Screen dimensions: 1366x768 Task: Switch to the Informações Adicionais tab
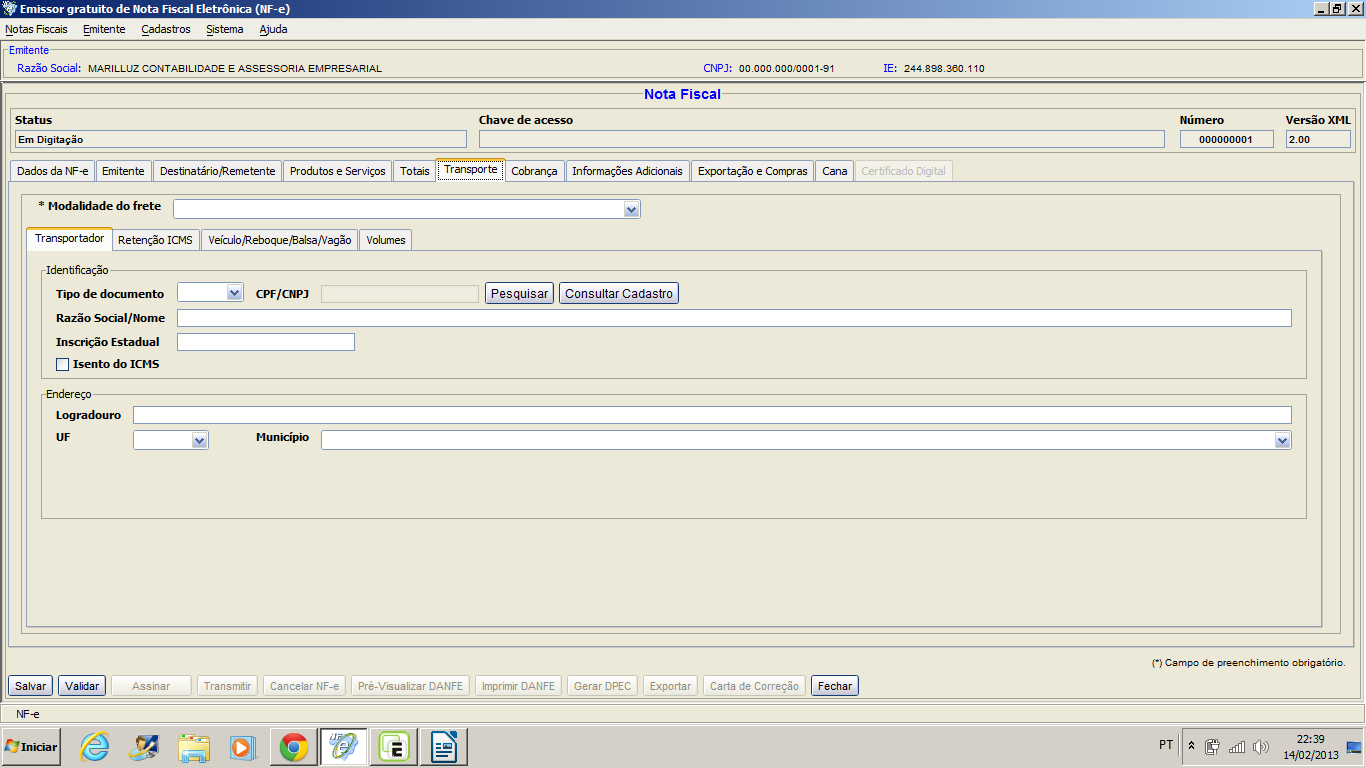click(628, 171)
